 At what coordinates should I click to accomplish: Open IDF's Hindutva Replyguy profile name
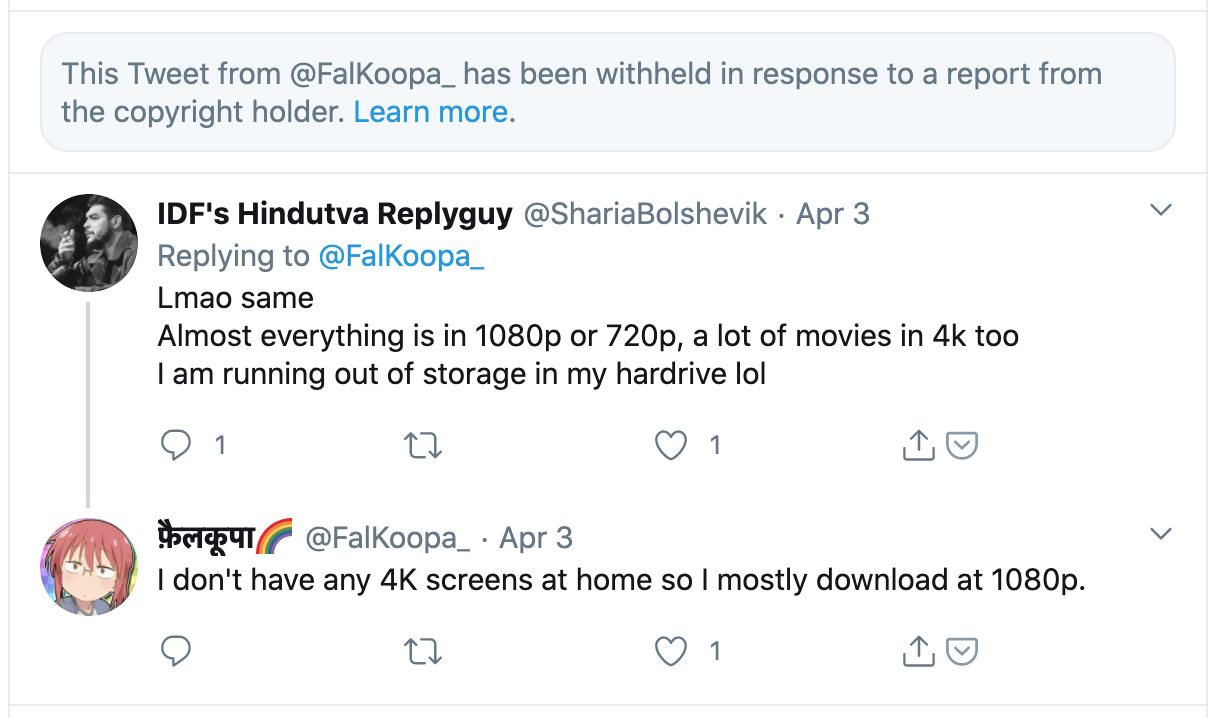point(335,213)
